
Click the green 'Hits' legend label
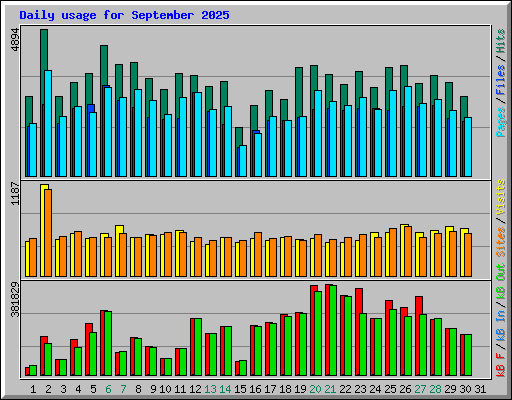[501, 41]
